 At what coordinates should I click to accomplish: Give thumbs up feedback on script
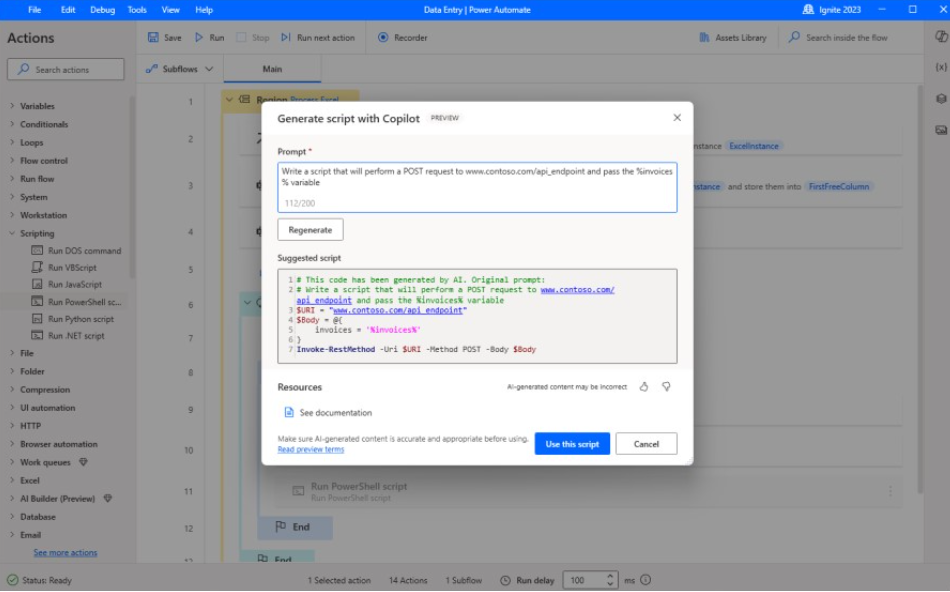coord(644,387)
